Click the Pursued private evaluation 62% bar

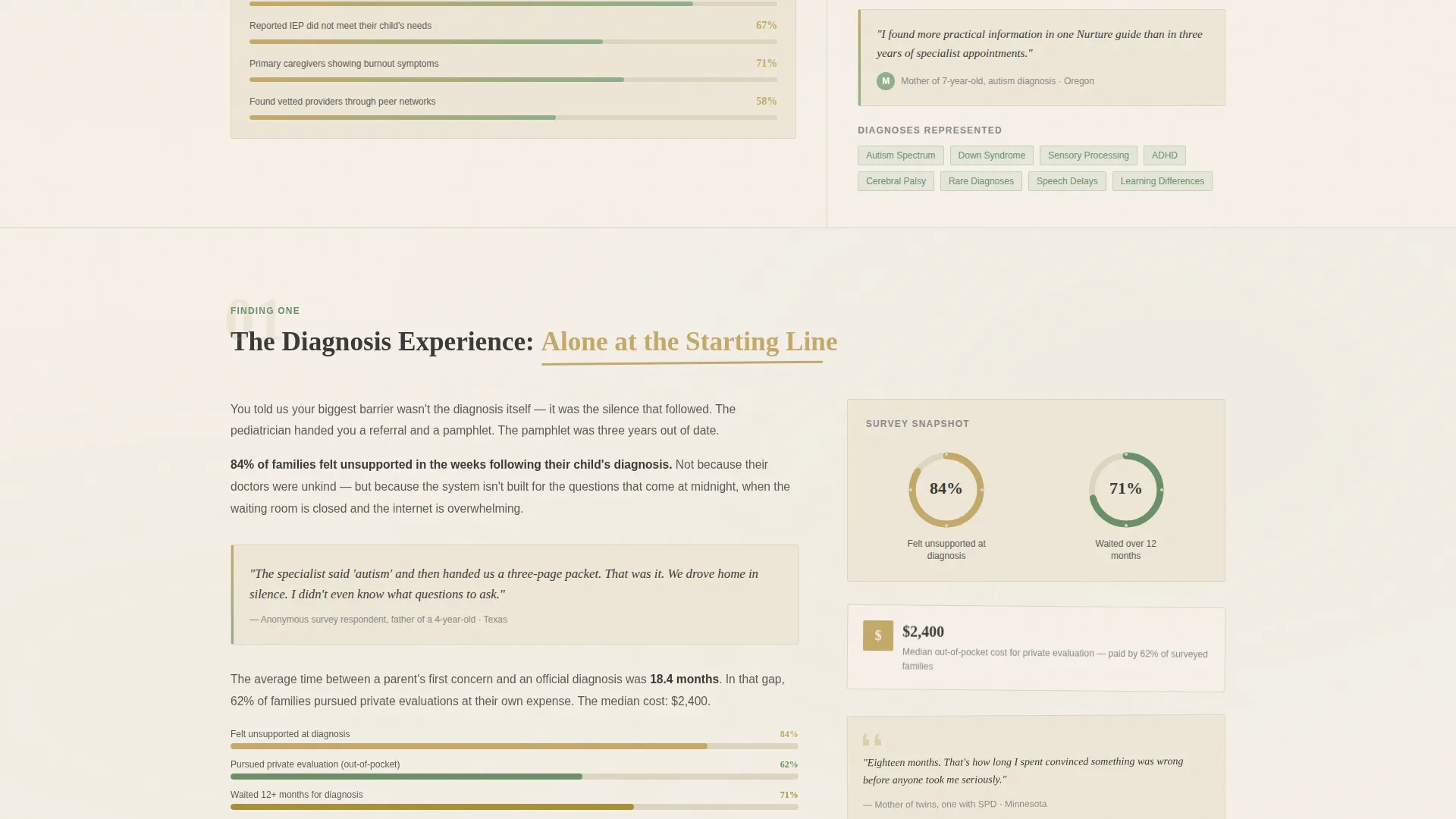click(x=514, y=777)
